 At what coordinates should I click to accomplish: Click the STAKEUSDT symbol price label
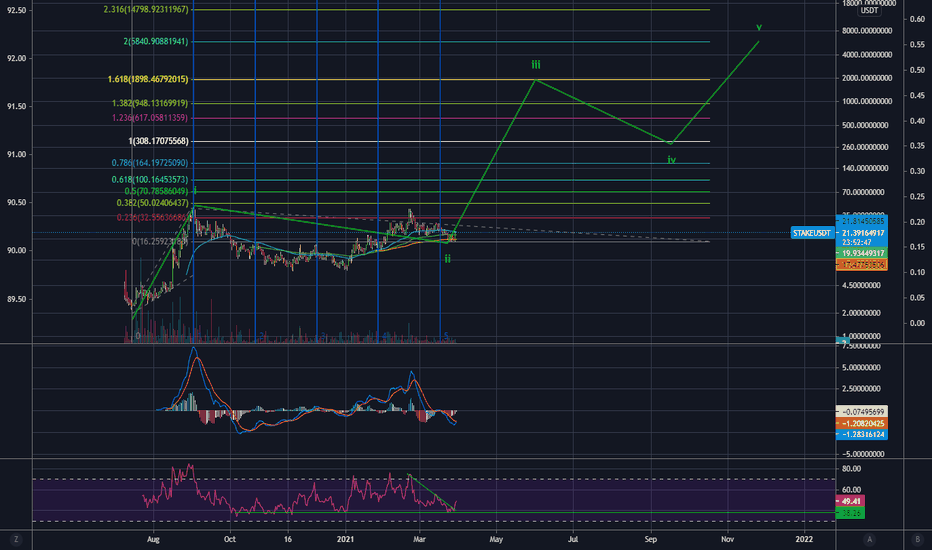pos(812,233)
